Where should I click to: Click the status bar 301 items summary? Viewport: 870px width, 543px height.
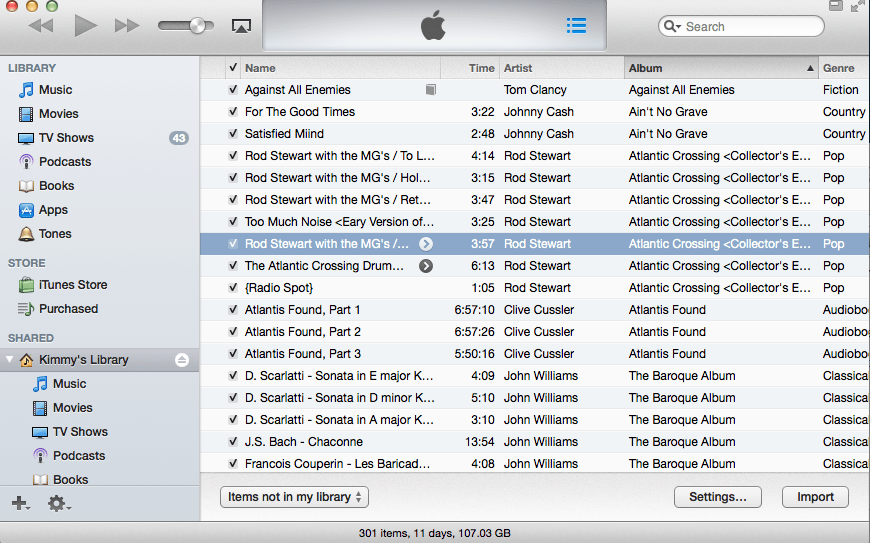click(x=434, y=533)
